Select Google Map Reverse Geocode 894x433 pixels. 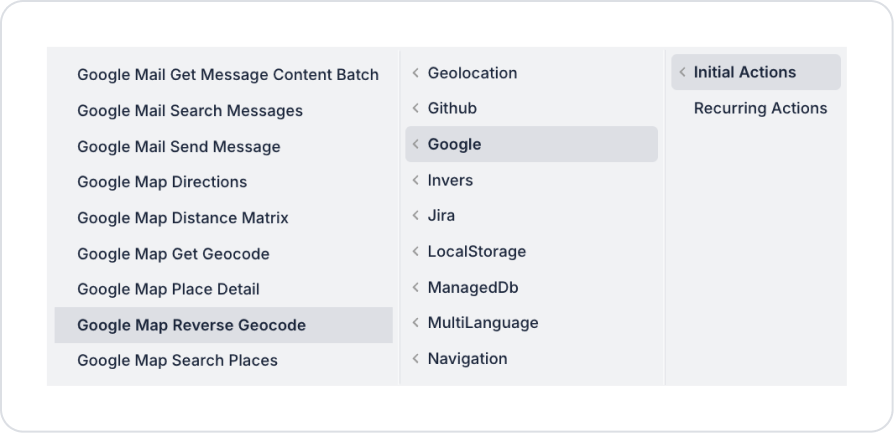click(191, 325)
